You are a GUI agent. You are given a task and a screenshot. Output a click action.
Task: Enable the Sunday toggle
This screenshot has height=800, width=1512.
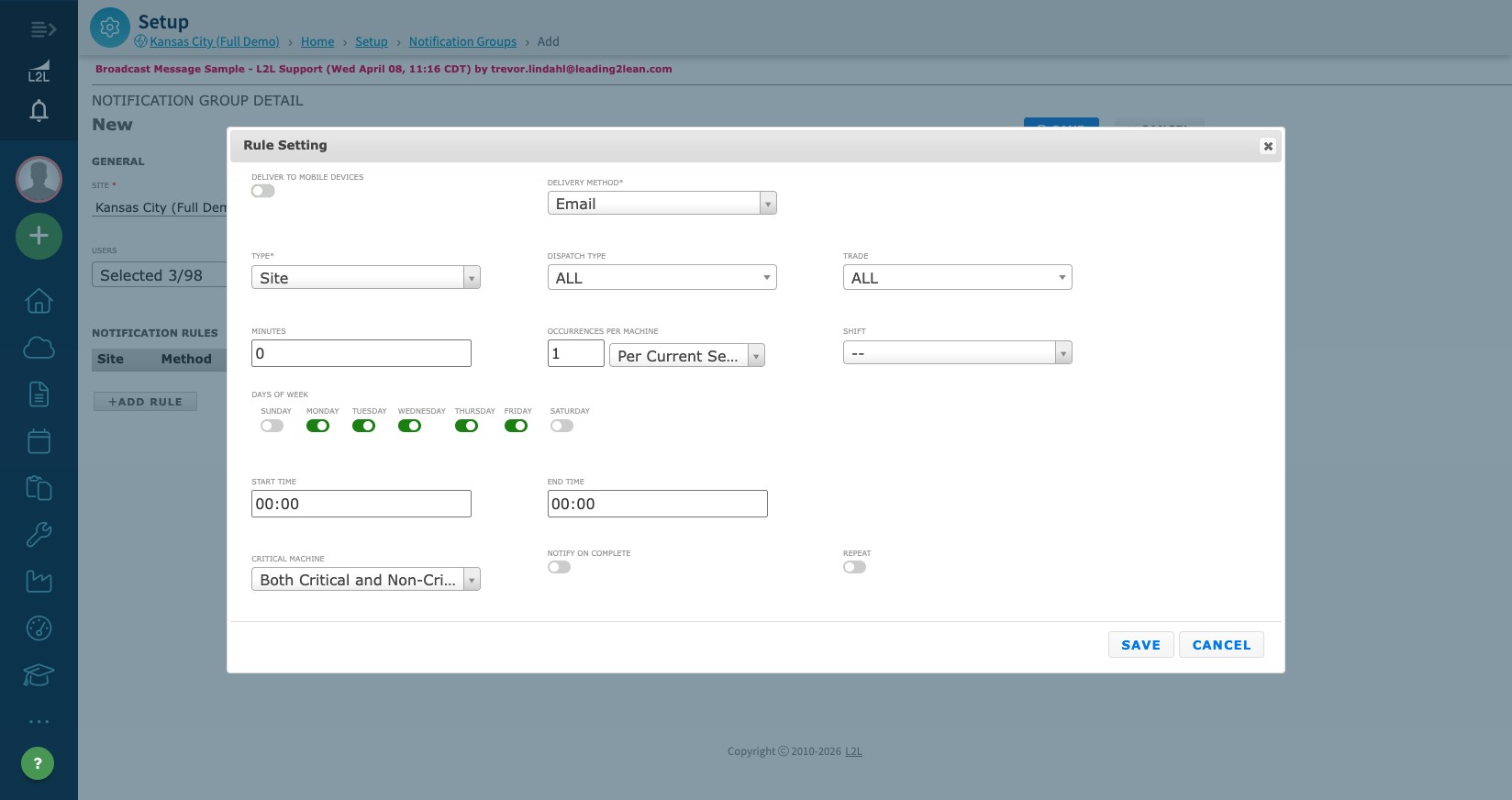[272, 426]
